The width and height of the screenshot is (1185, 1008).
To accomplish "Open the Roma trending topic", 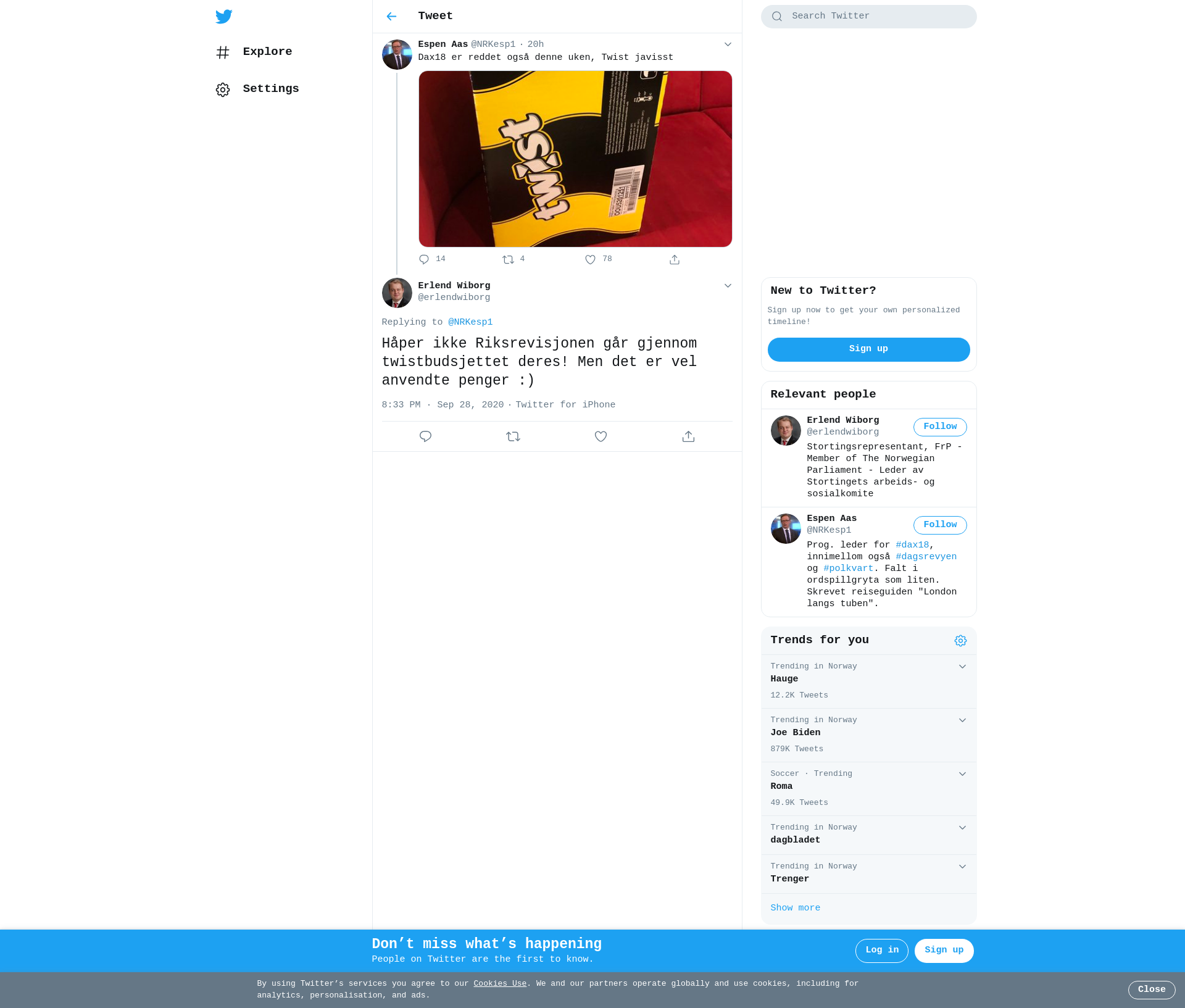I will (868, 789).
